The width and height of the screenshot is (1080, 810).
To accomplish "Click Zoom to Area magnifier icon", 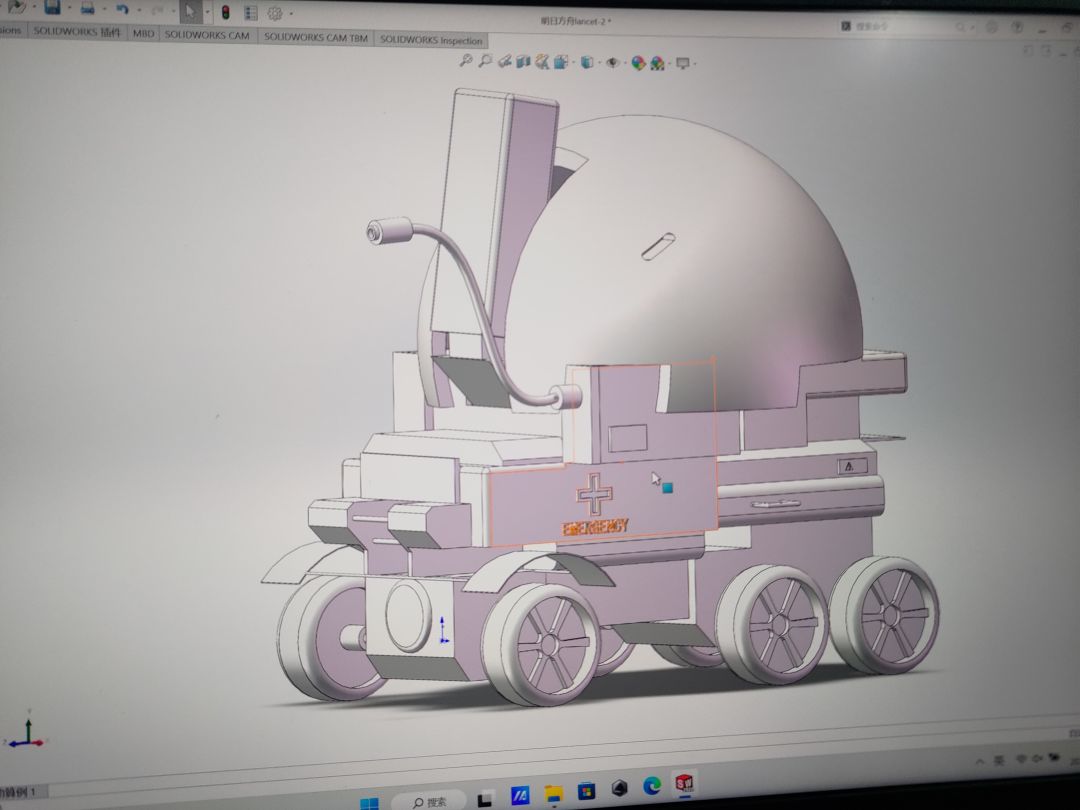I will click(485, 61).
